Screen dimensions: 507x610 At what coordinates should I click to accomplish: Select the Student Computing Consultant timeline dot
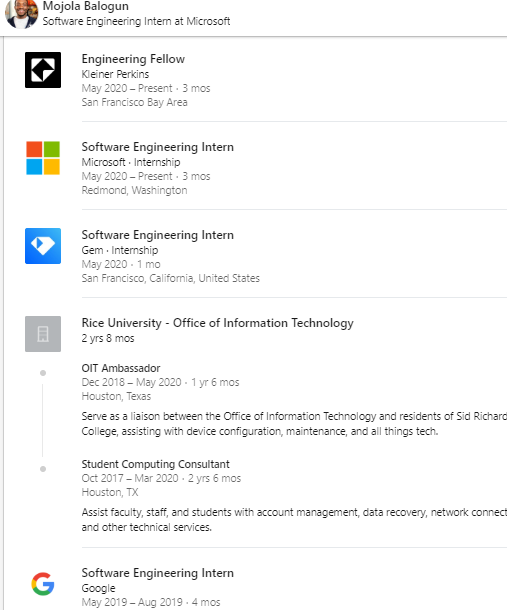coord(43,469)
